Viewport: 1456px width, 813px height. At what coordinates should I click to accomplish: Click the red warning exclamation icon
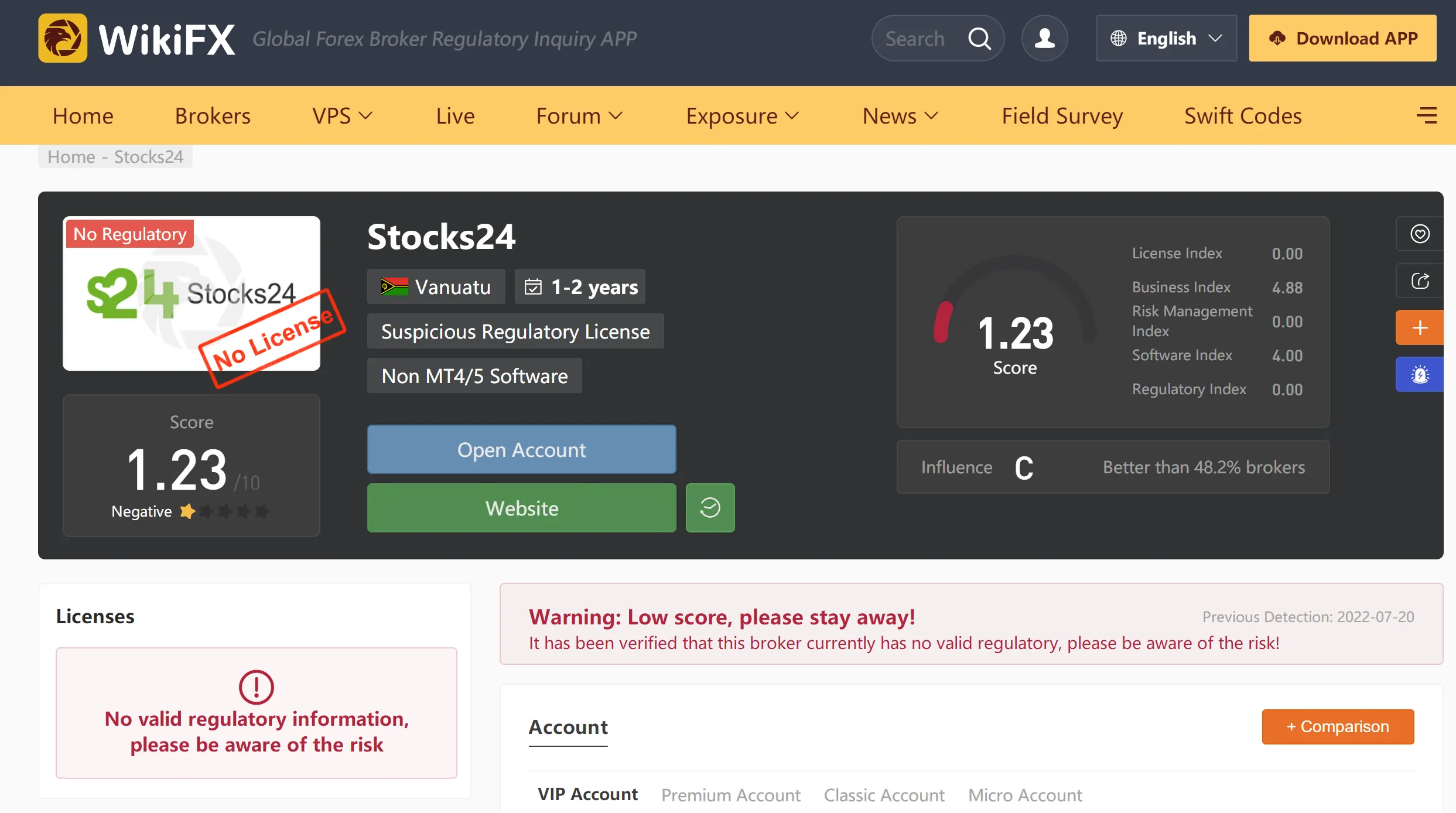coord(256,687)
